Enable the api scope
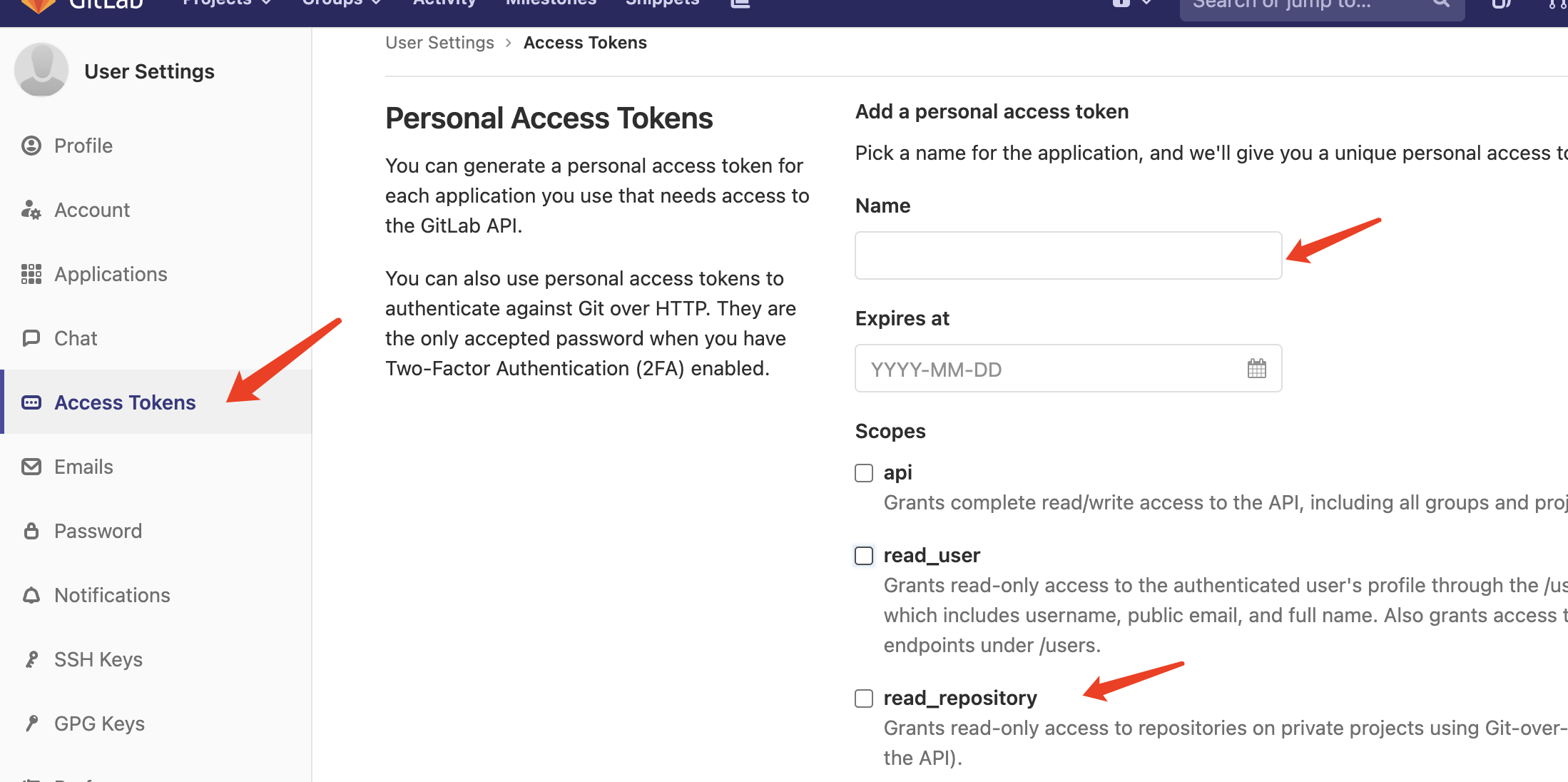The height and width of the screenshot is (782, 1568). pyautogui.click(x=863, y=472)
